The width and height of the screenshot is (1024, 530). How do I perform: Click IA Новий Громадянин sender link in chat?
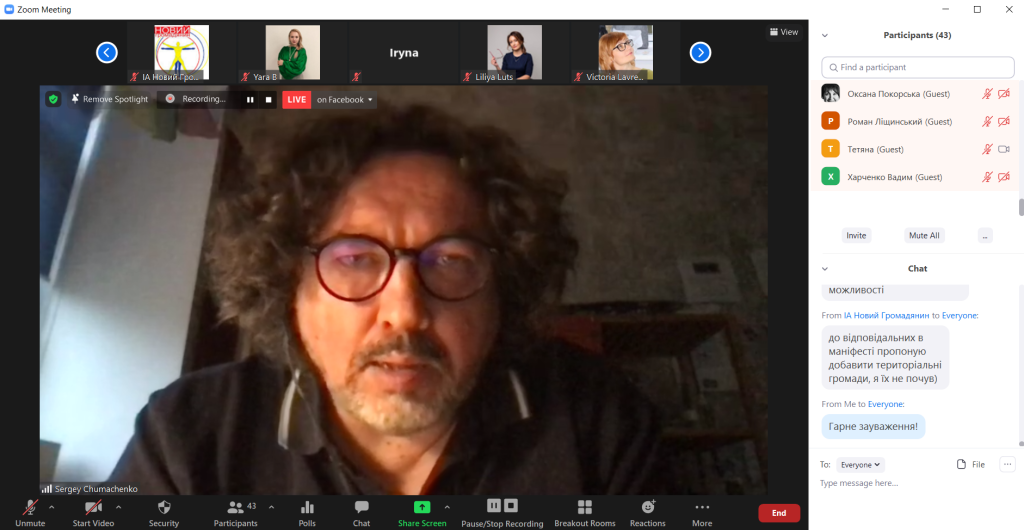(886, 315)
